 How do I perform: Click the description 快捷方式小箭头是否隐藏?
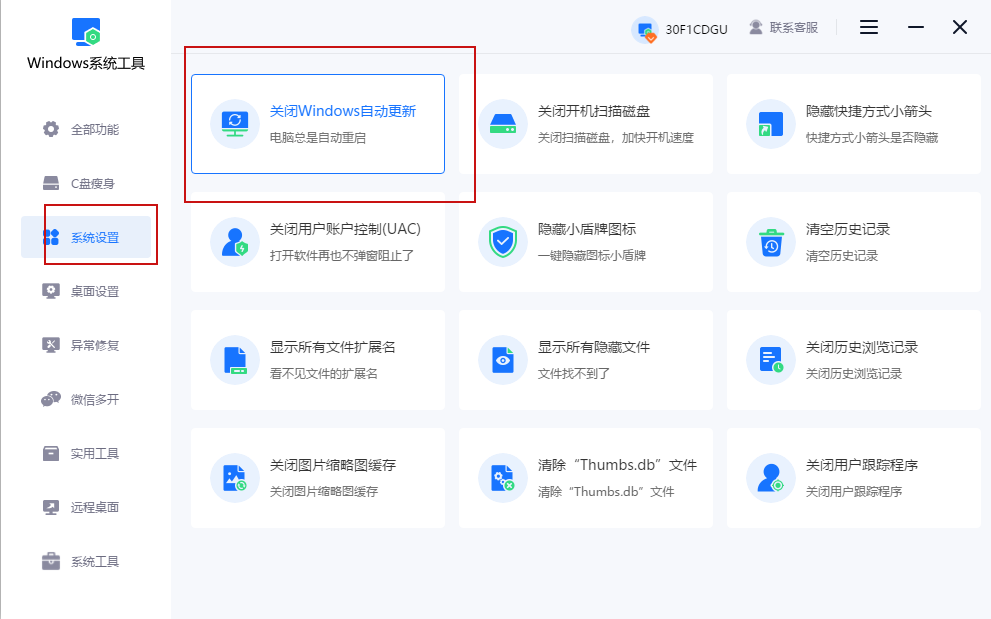(x=872, y=138)
